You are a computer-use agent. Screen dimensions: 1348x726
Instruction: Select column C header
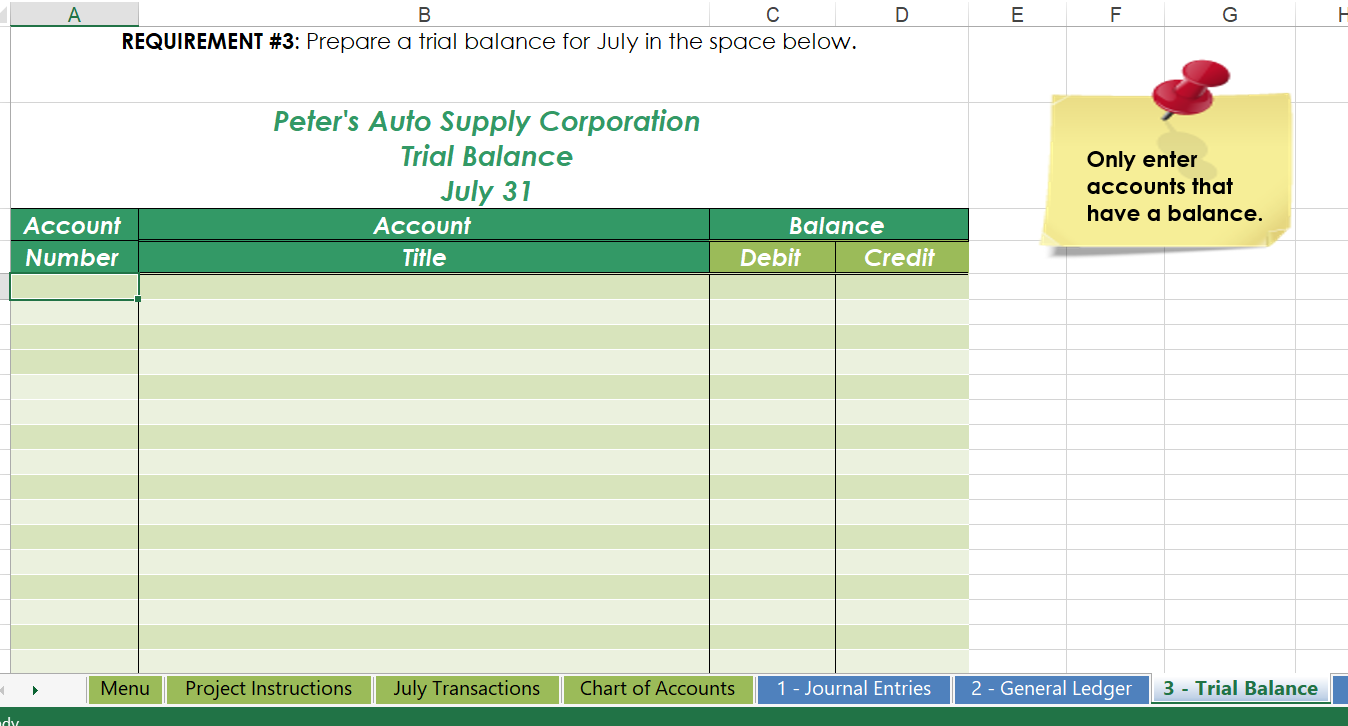[772, 14]
